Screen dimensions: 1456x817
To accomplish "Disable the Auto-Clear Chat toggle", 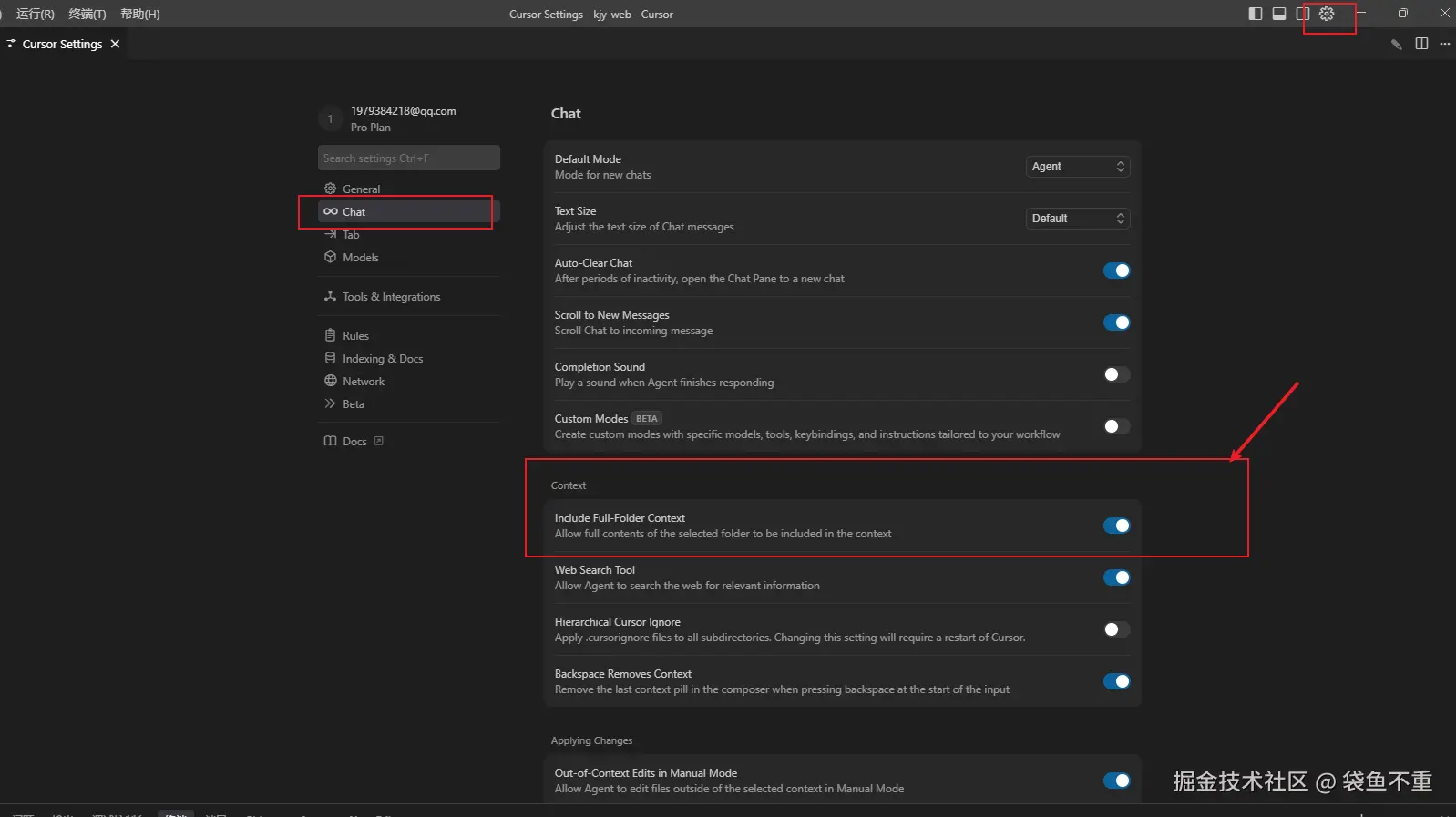I will coord(1116,271).
